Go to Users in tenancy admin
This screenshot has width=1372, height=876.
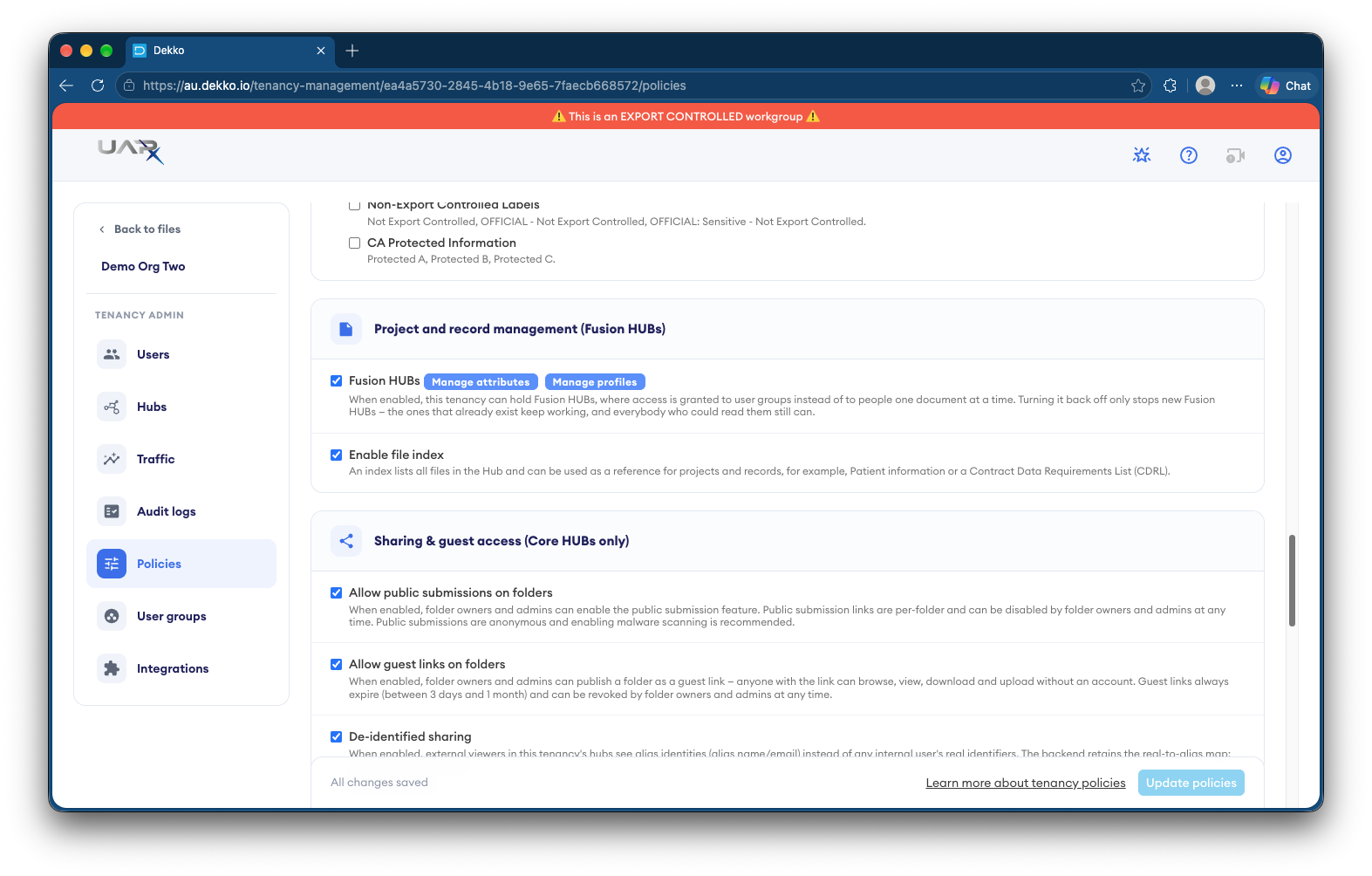click(181, 354)
